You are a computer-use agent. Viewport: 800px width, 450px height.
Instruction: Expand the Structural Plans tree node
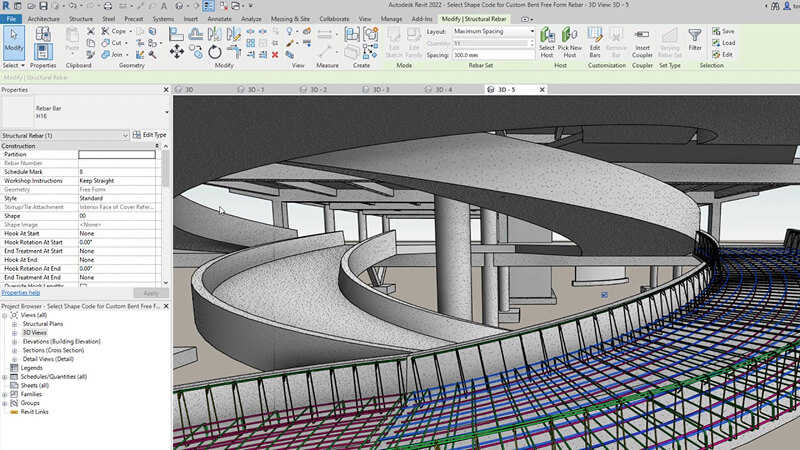(15, 324)
